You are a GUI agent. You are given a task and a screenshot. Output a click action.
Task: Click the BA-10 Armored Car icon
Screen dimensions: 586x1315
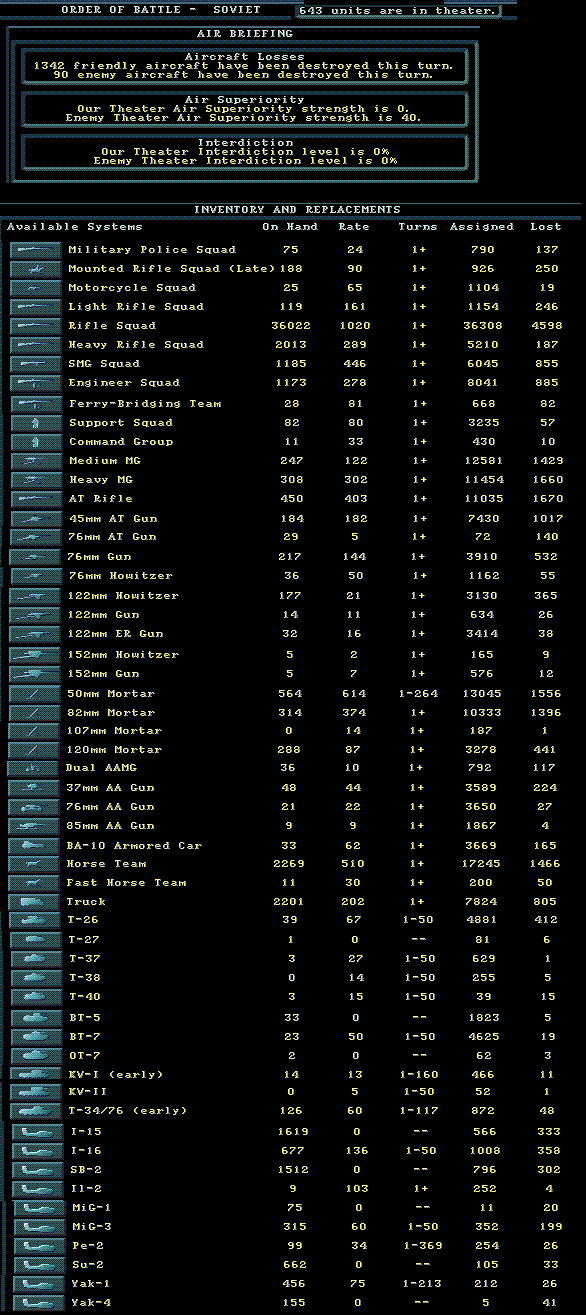pos(35,846)
